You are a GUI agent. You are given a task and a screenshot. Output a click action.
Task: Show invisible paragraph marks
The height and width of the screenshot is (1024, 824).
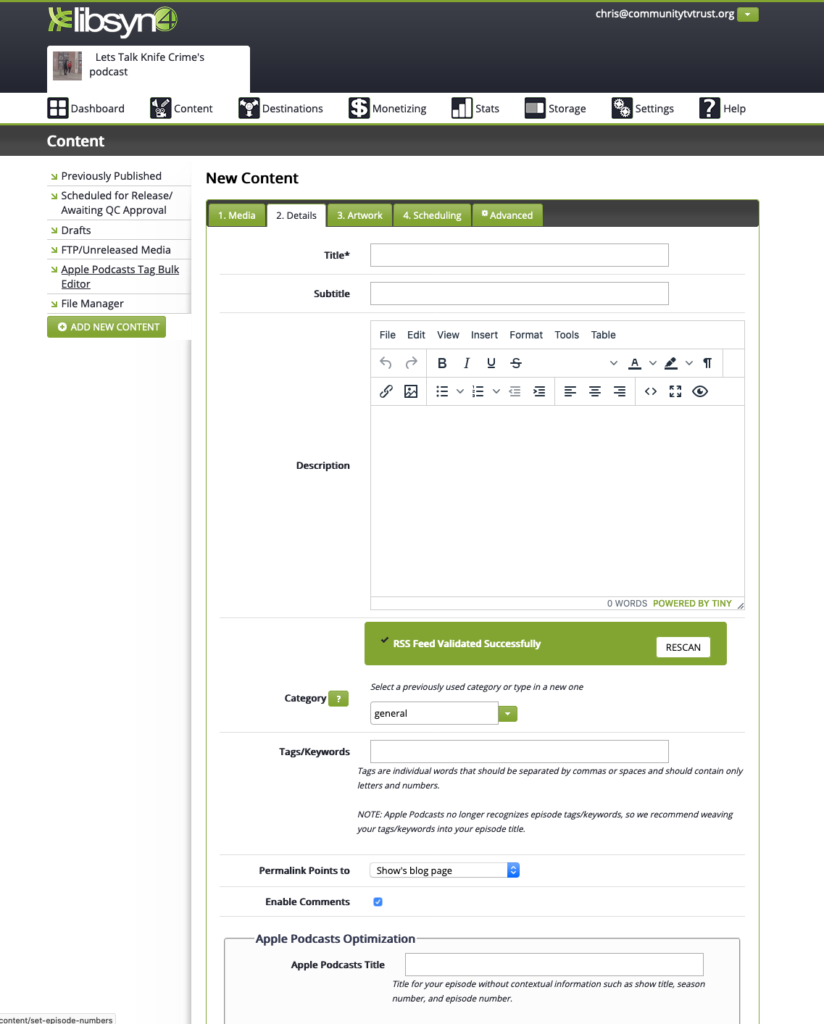(x=707, y=363)
